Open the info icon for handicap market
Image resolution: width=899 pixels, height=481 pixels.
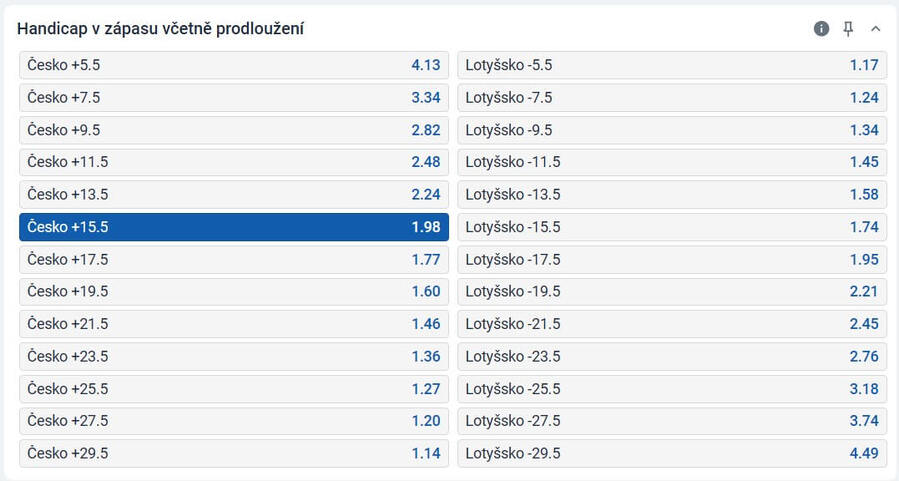point(821,29)
